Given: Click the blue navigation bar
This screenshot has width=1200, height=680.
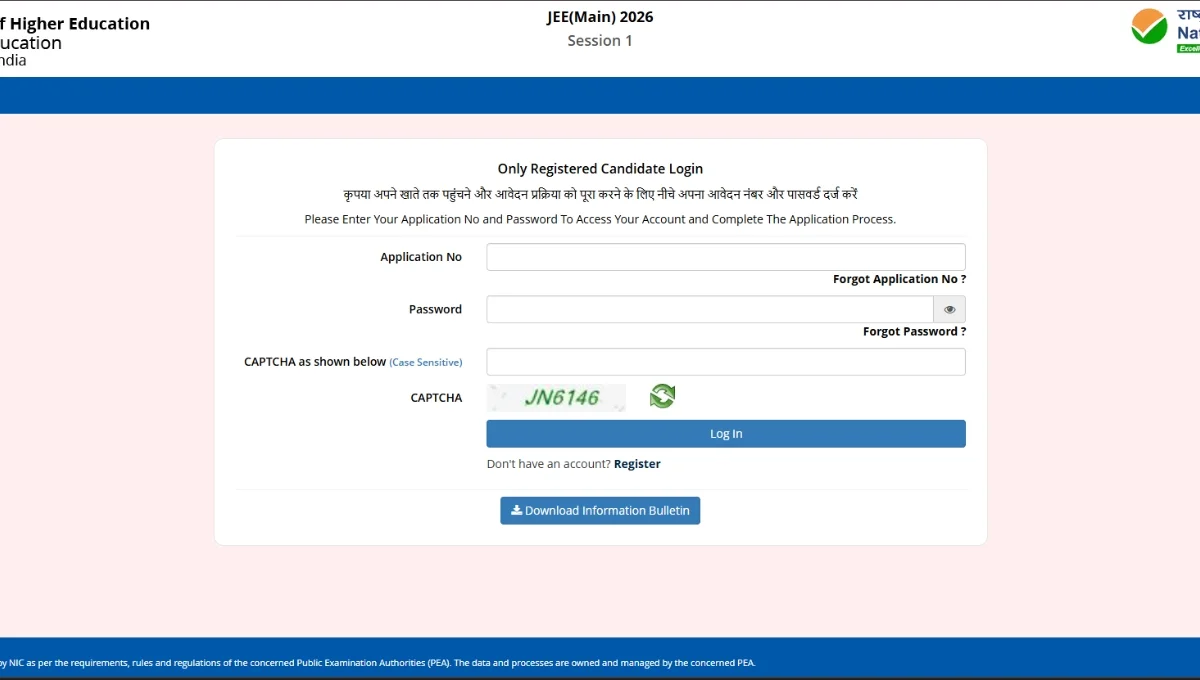Looking at the screenshot, I should coord(600,94).
